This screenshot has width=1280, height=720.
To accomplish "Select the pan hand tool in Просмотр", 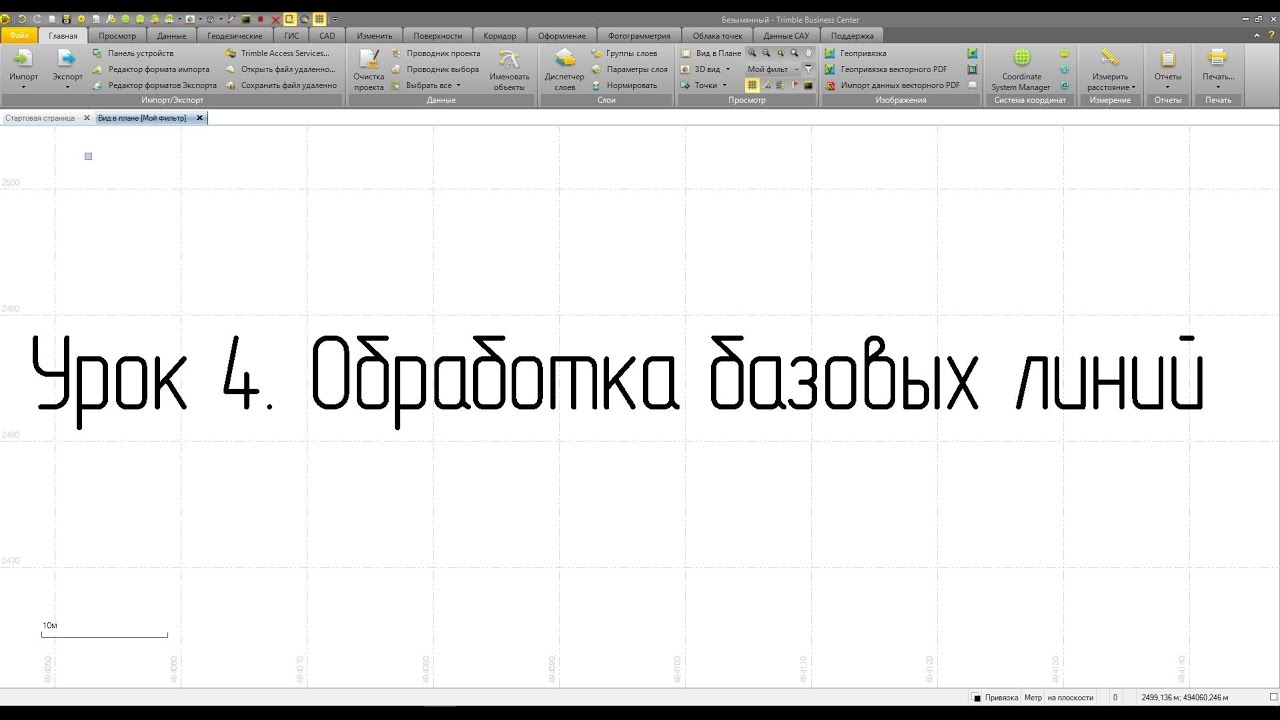I will click(808, 53).
